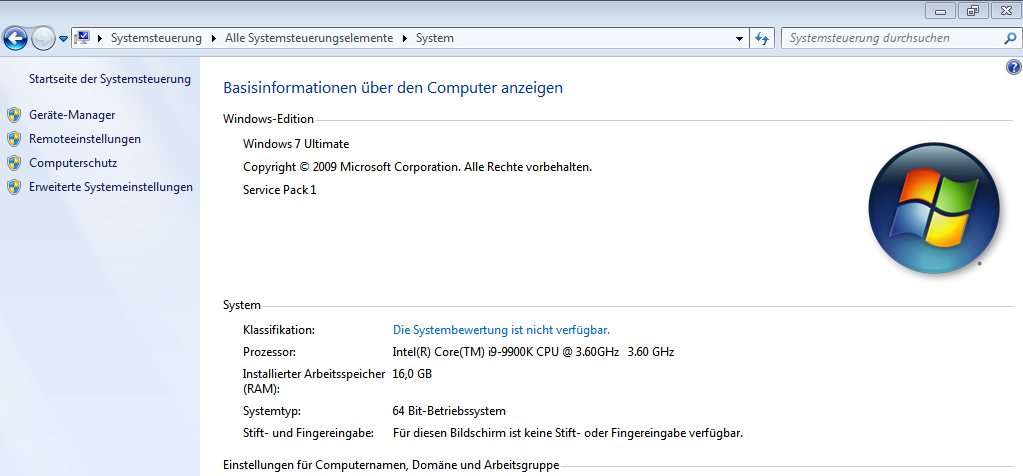Click the shield icon beside Erweiterte Systemeinstellungen
The height and width of the screenshot is (476, 1023).
[x=14, y=187]
